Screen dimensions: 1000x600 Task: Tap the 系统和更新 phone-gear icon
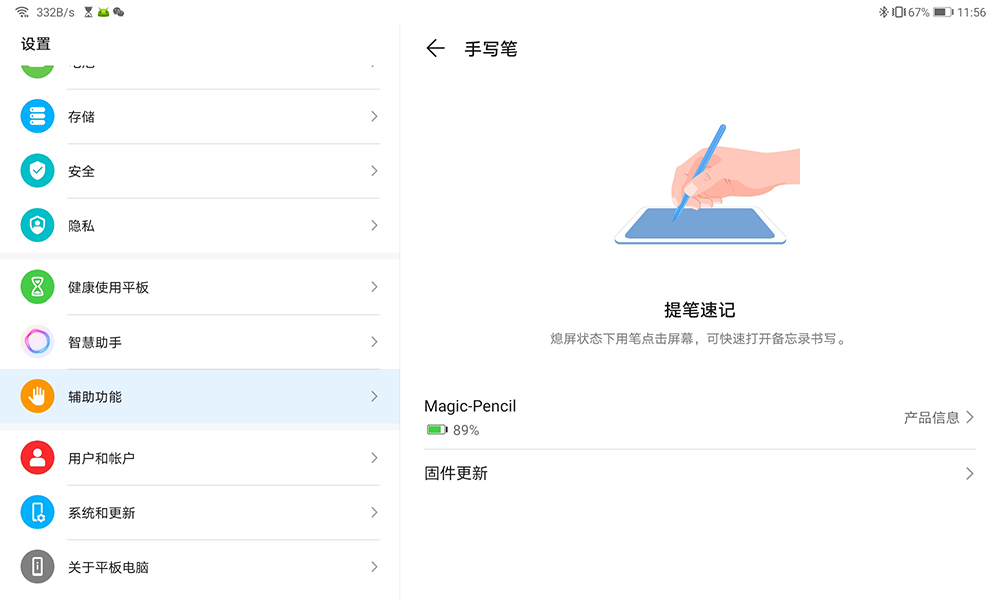tap(37, 512)
